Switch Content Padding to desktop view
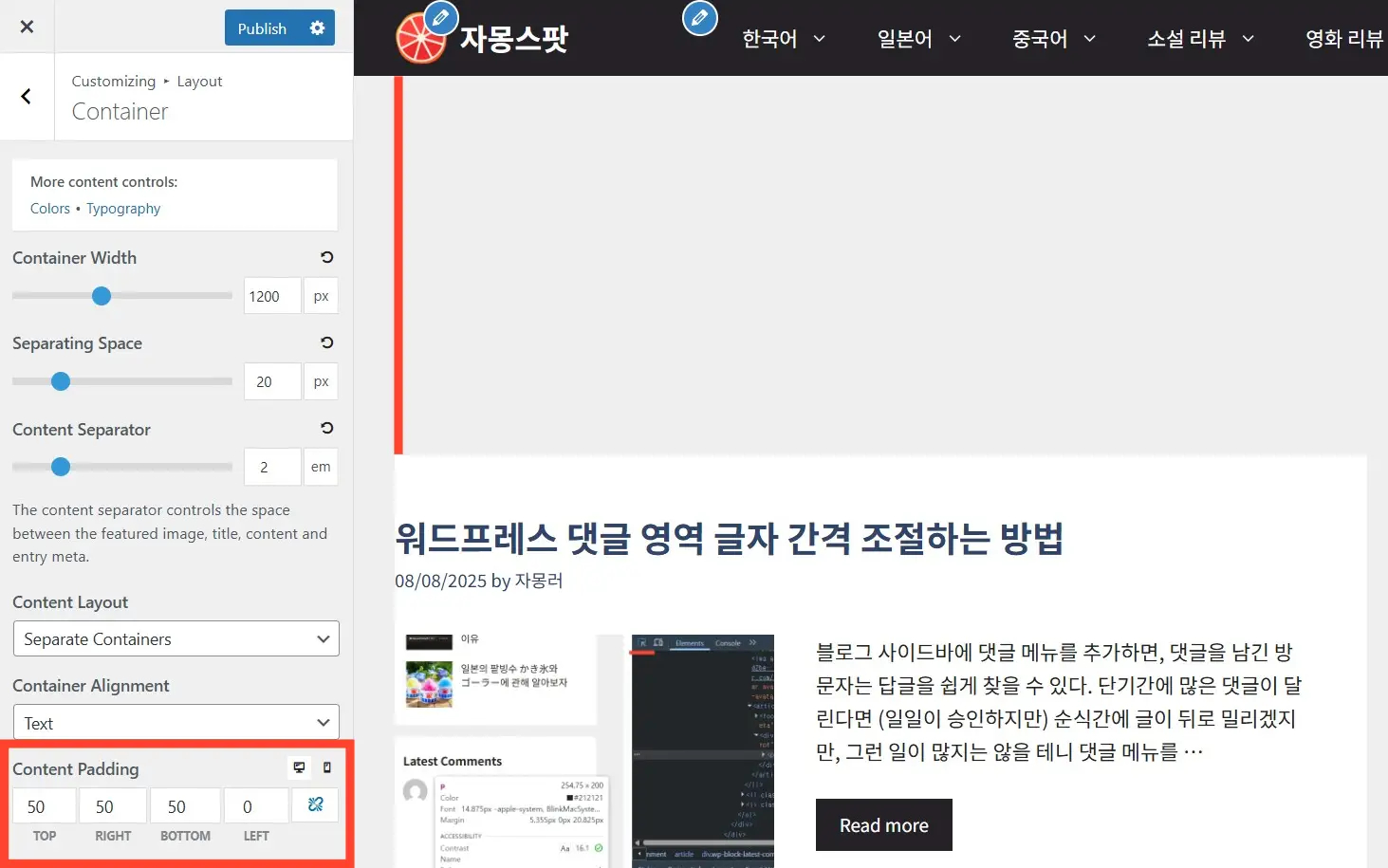This screenshot has height=868, width=1388. coord(299,767)
